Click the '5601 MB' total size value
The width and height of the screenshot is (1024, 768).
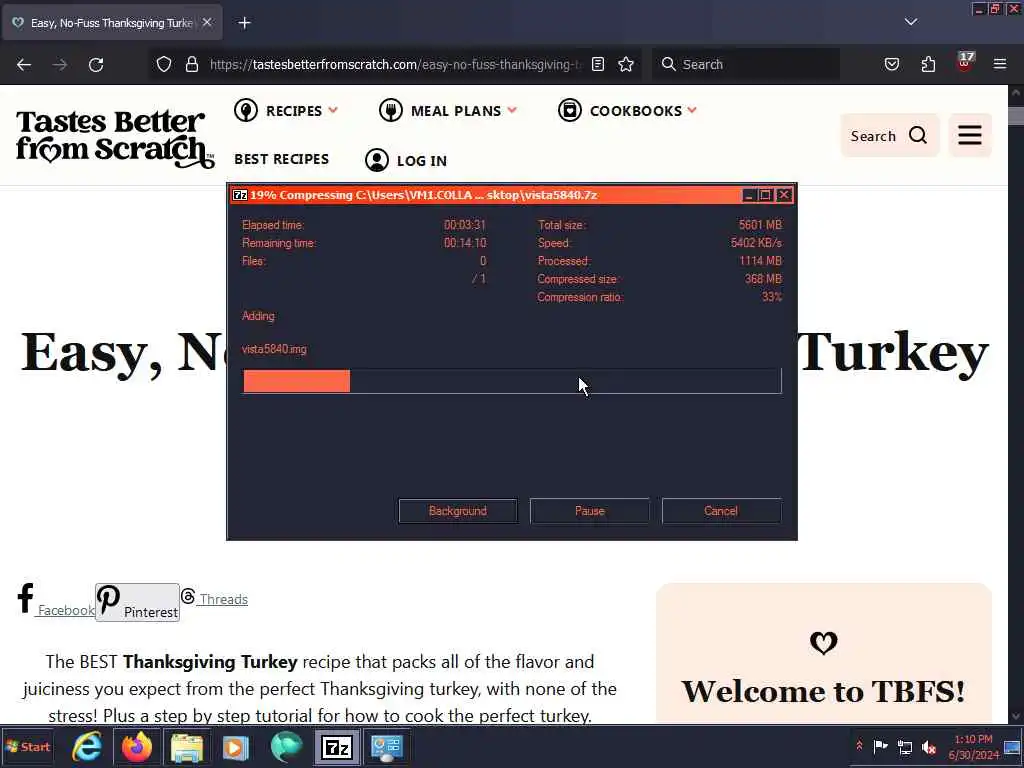[760, 225]
